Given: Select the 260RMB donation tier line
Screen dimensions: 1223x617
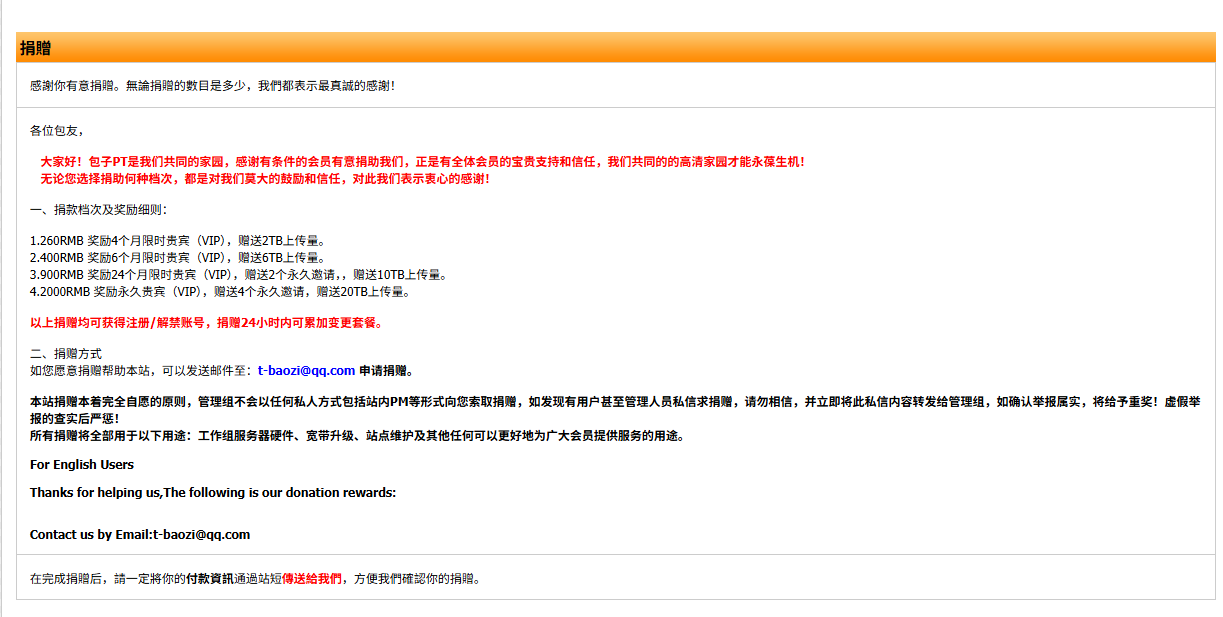Looking at the screenshot, I should (178, 241).
